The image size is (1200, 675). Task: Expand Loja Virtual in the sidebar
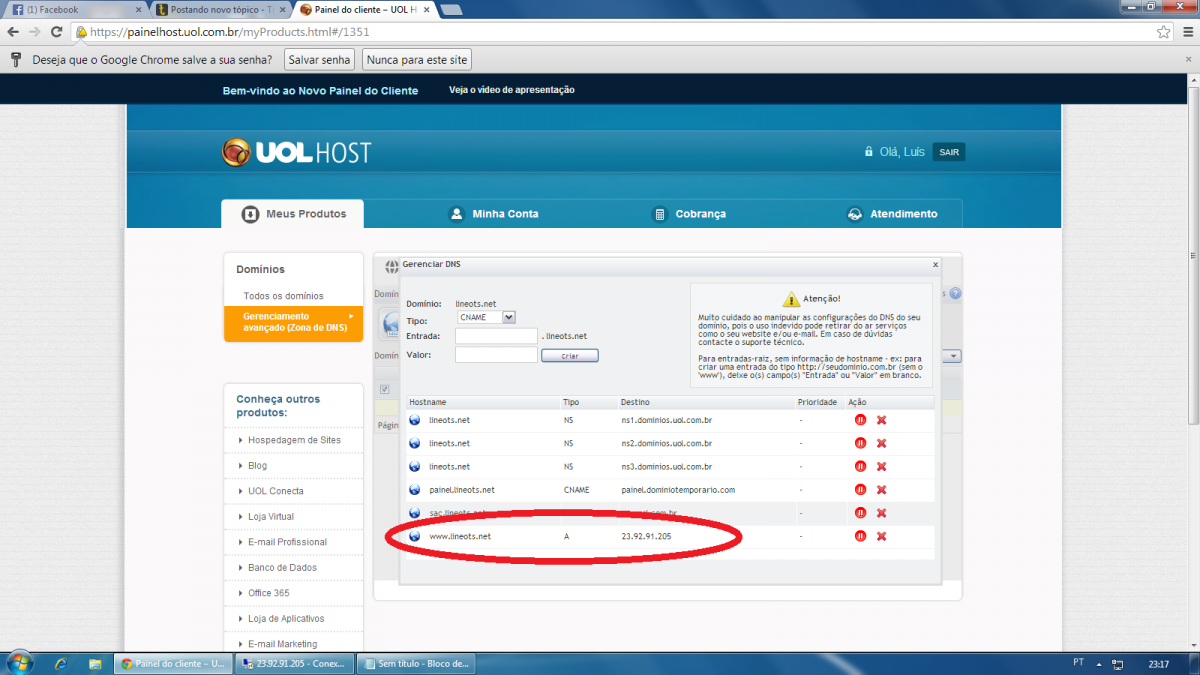point(271,516)
